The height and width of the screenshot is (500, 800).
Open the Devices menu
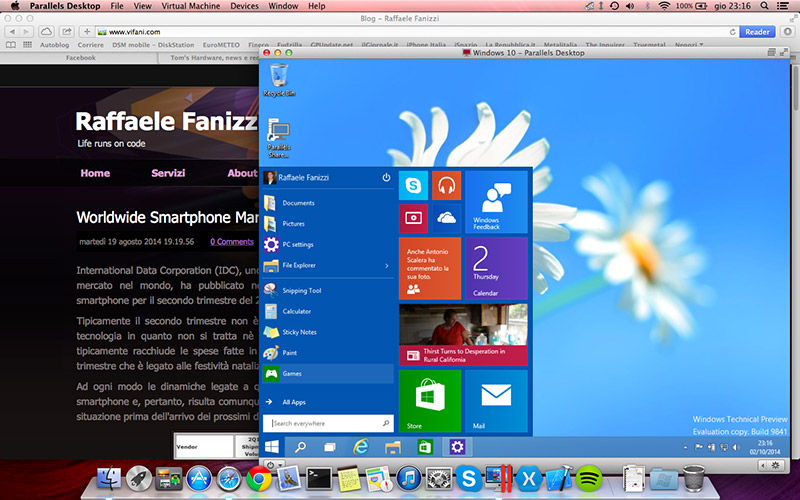tap(244, 6)
